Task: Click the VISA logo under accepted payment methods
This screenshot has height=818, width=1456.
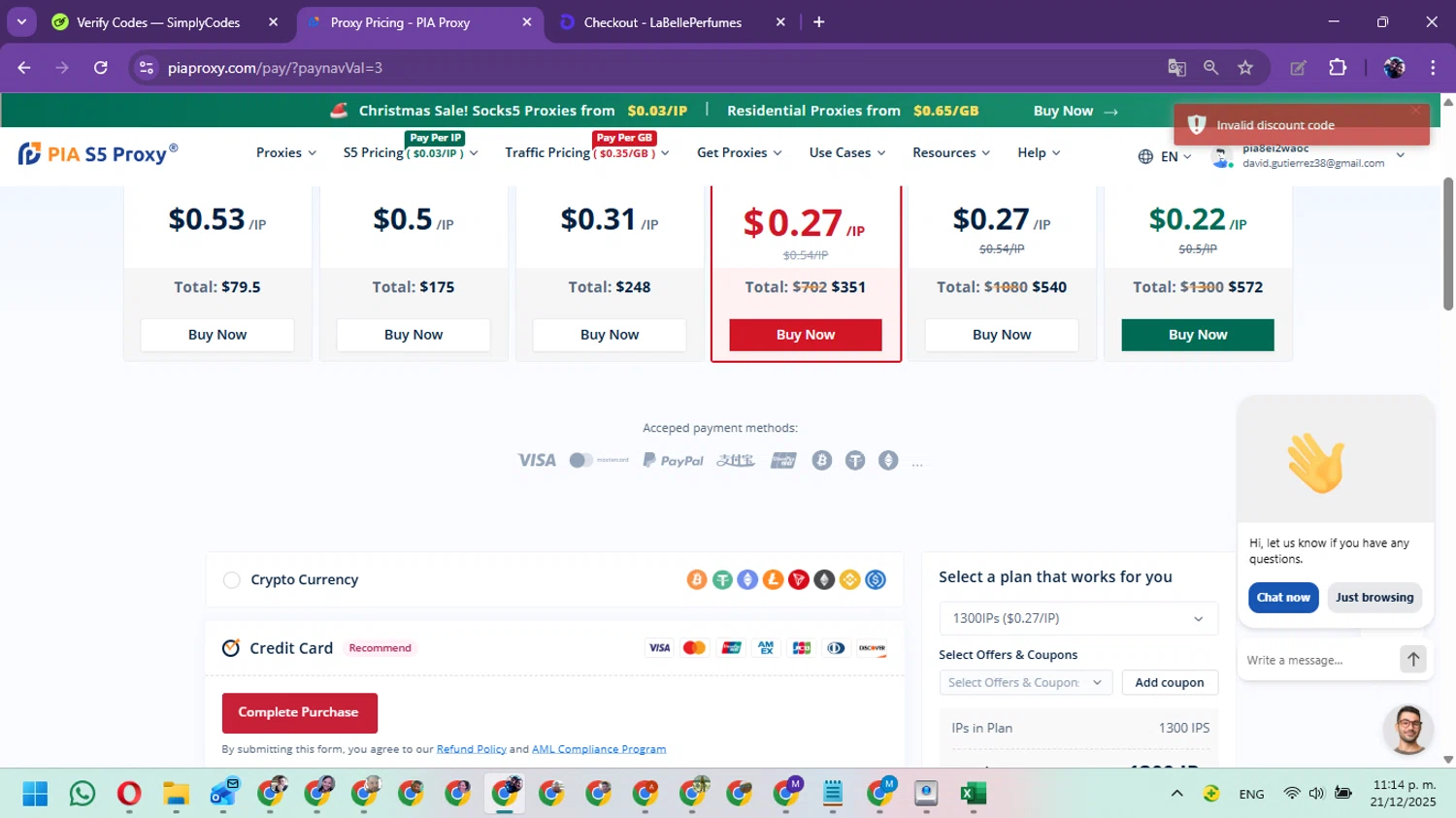Action: pyautogui.click(x=537, y=460)
